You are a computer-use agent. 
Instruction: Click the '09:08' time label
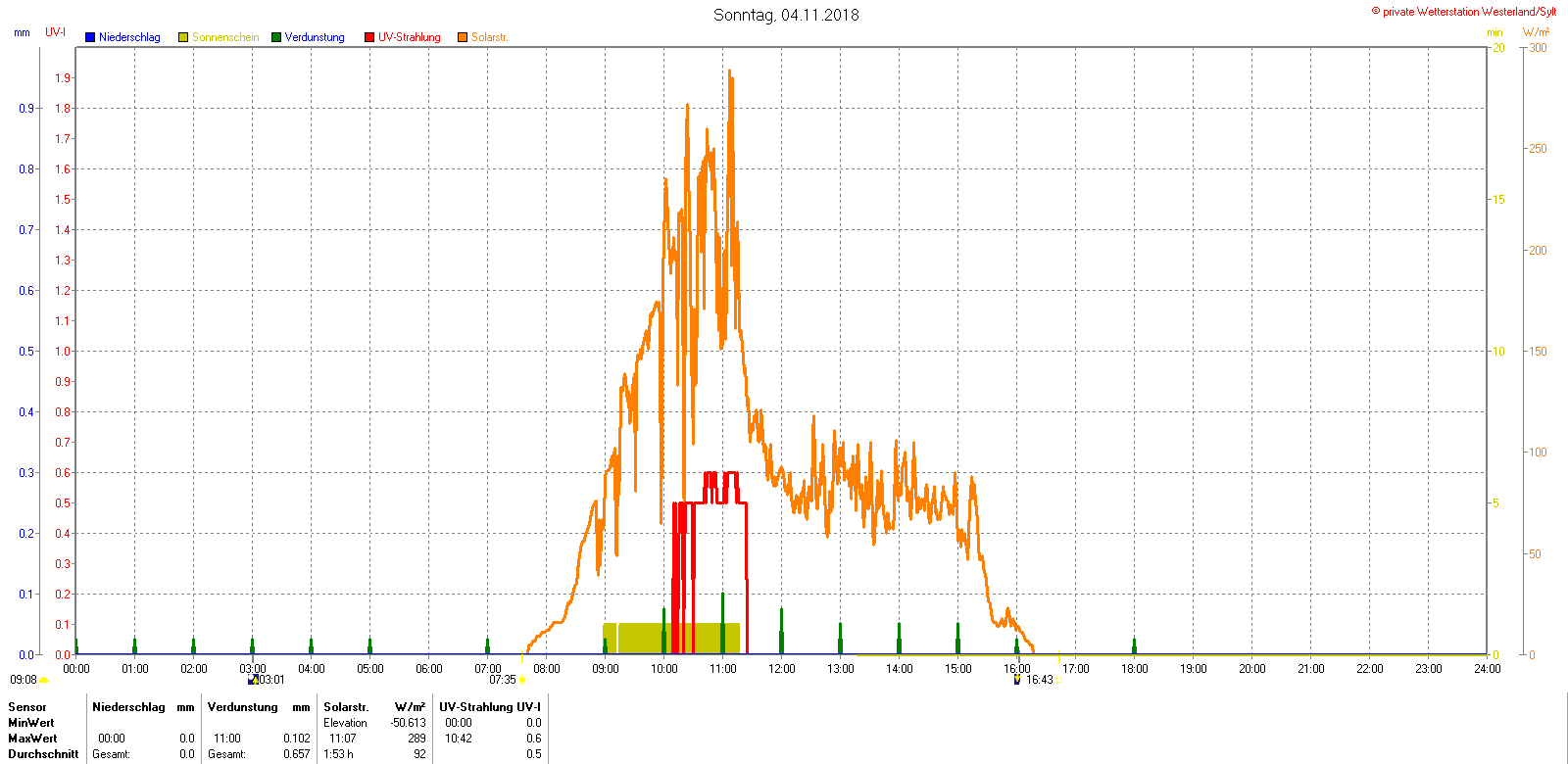24,680
